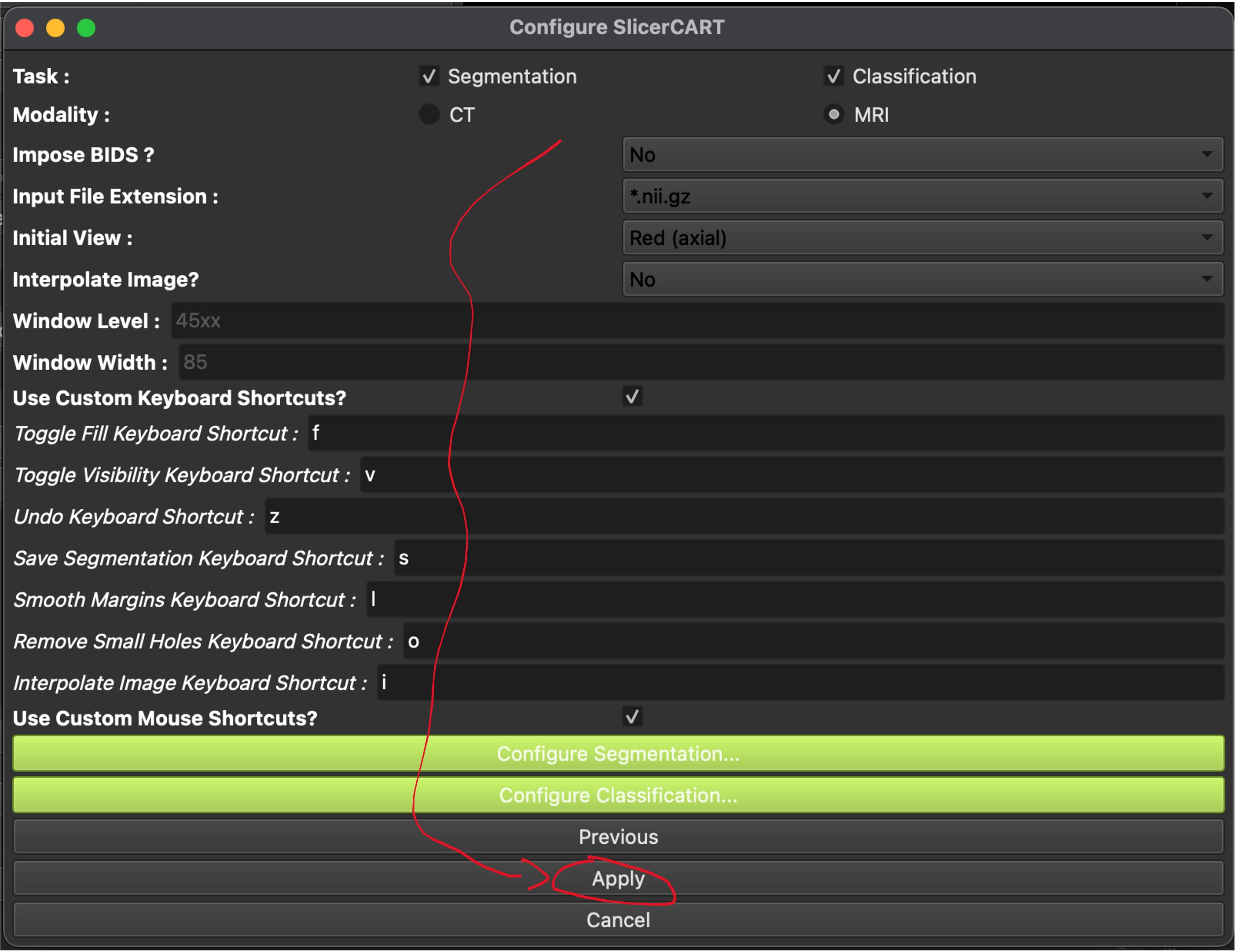This screenshot has width=1236, height=952.
Task: Open the Initial View dropdown
Action: [x=922, y=238]
